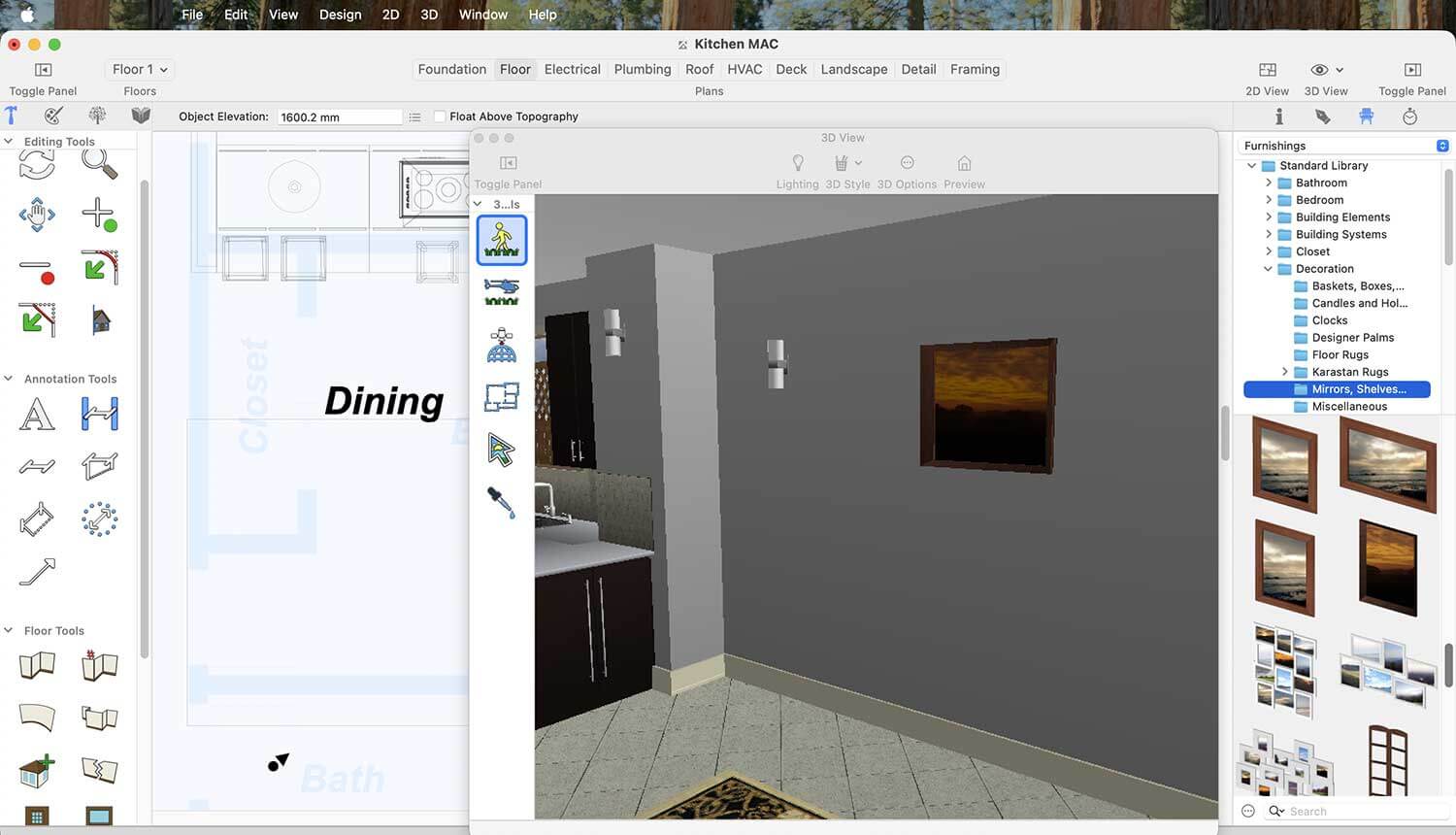The height and width of the screenshot is (835, 1456).
Task: Select the Floor Rugs folder
Action: tap(1340, 355)
